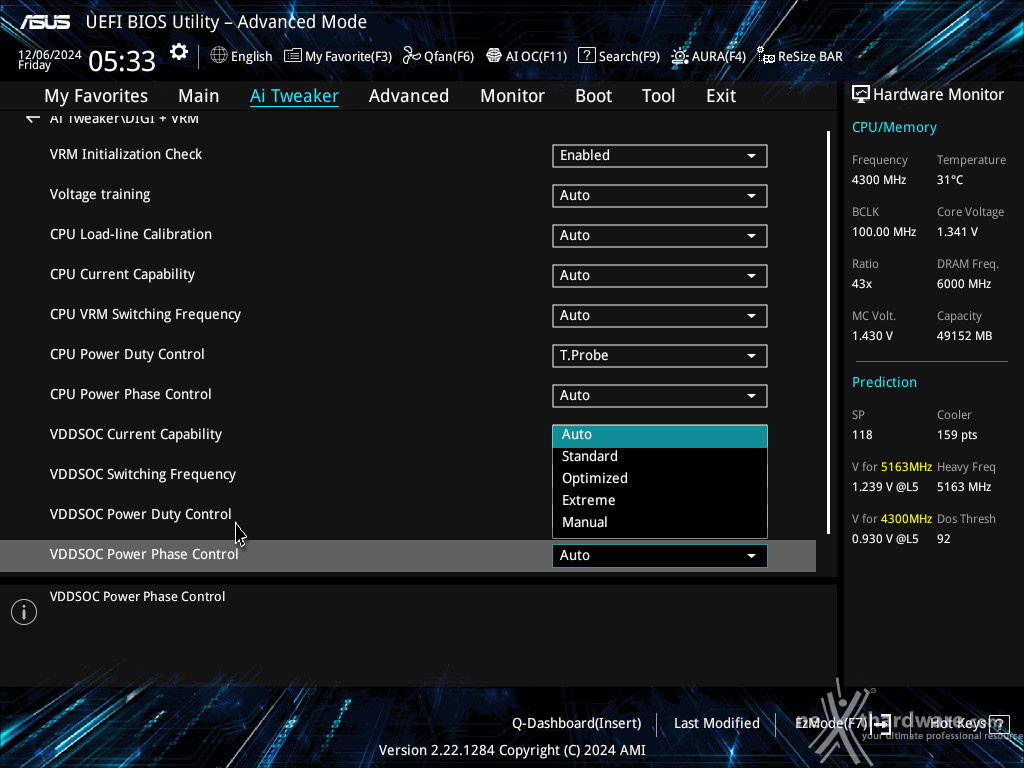Select the VDDSOC Switching Frequency row
The width and height of the screenshot is (1024, 768).
pos(142,474)
